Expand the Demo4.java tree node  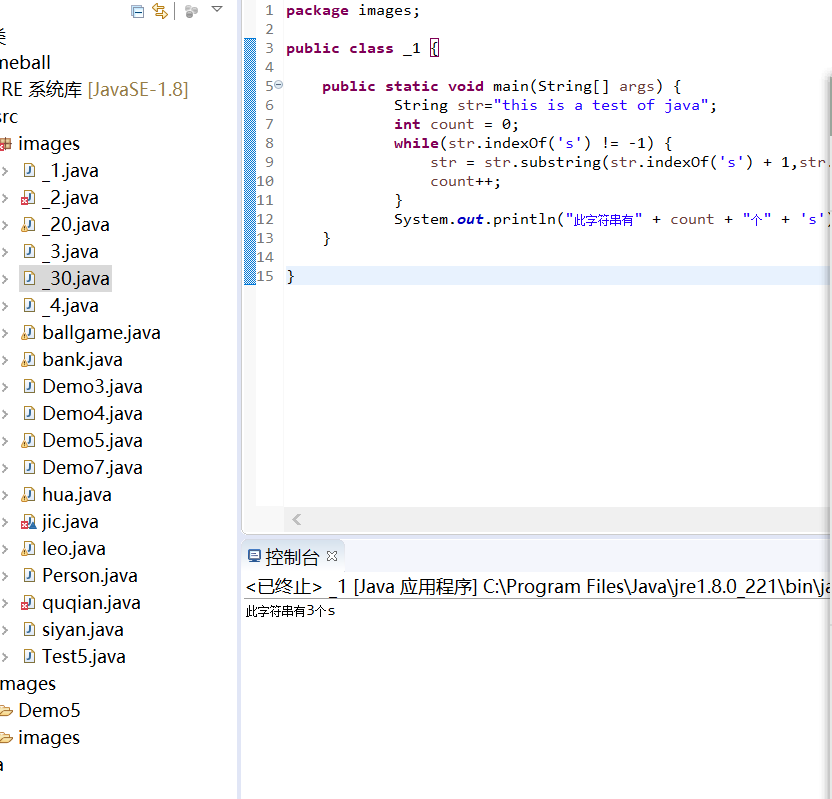tap(5, 414)
